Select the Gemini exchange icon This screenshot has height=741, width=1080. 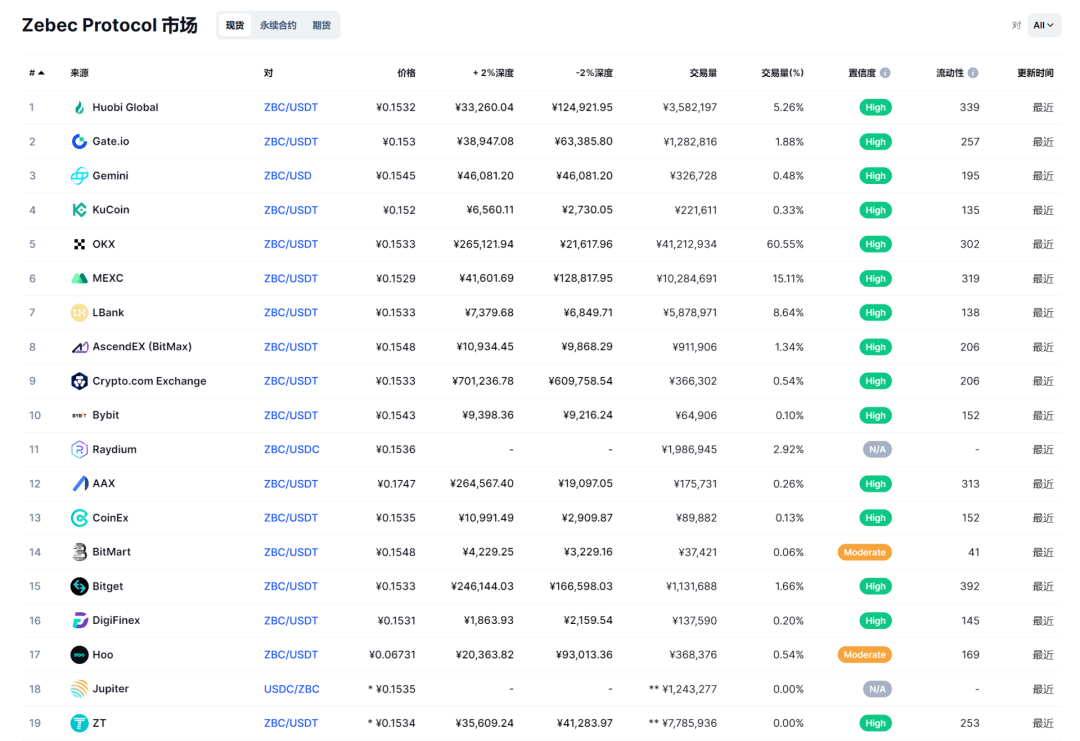(x=79, y=175)
